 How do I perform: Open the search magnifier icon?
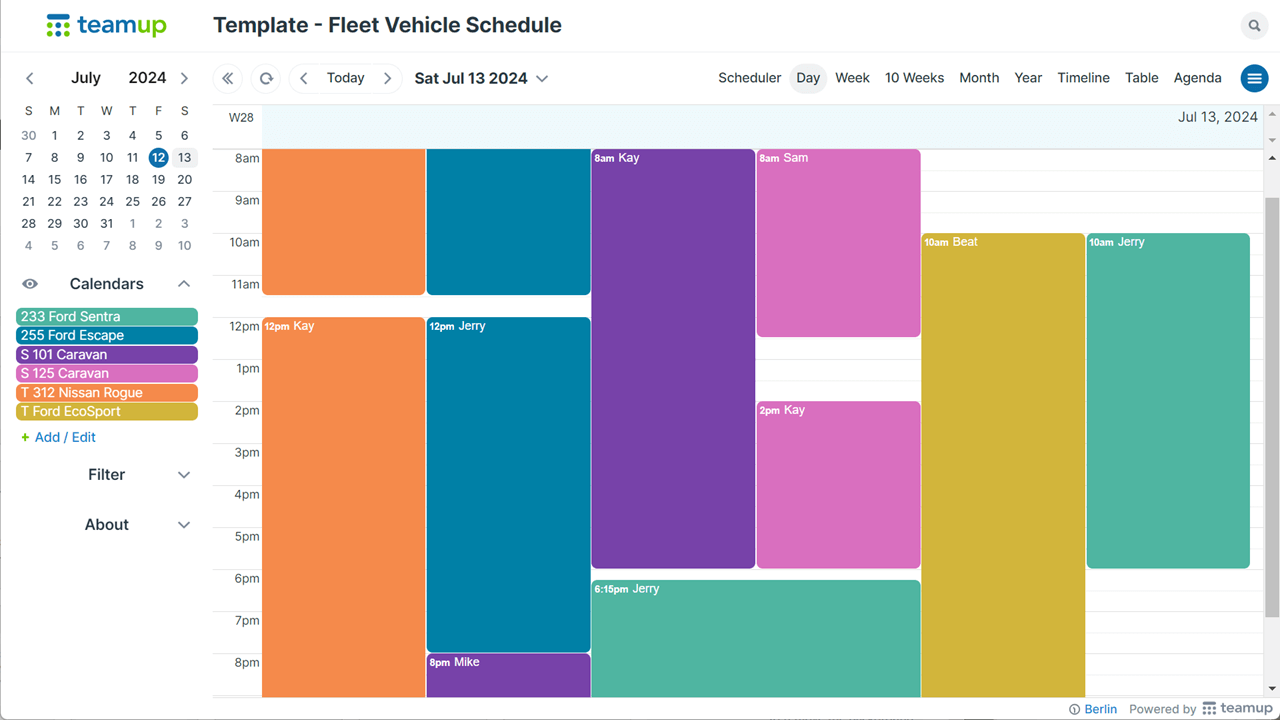click(1254, 26)
